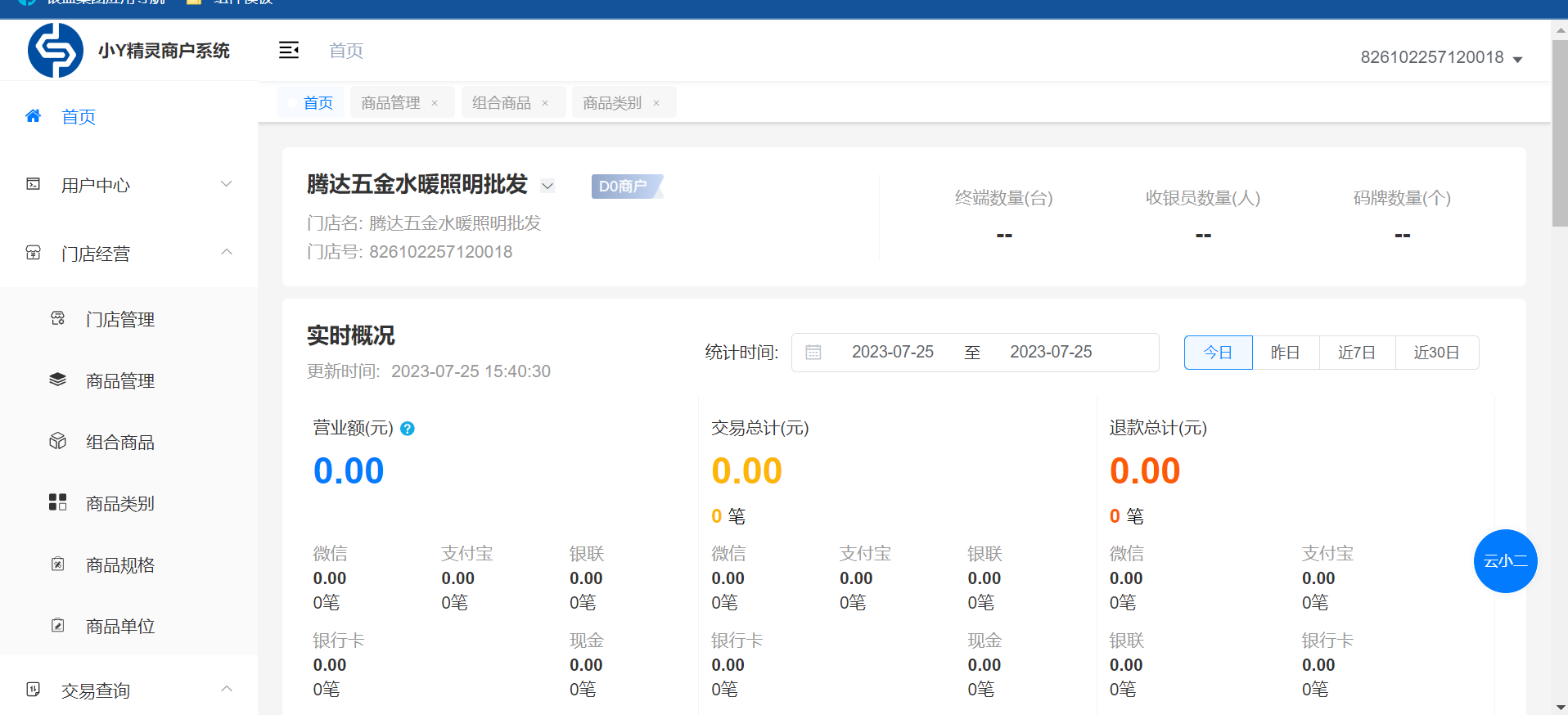Close the 商品管理 tab
Image resolution: width=1568 pixels, height=715 pixels.
click(x=435, y=103)
